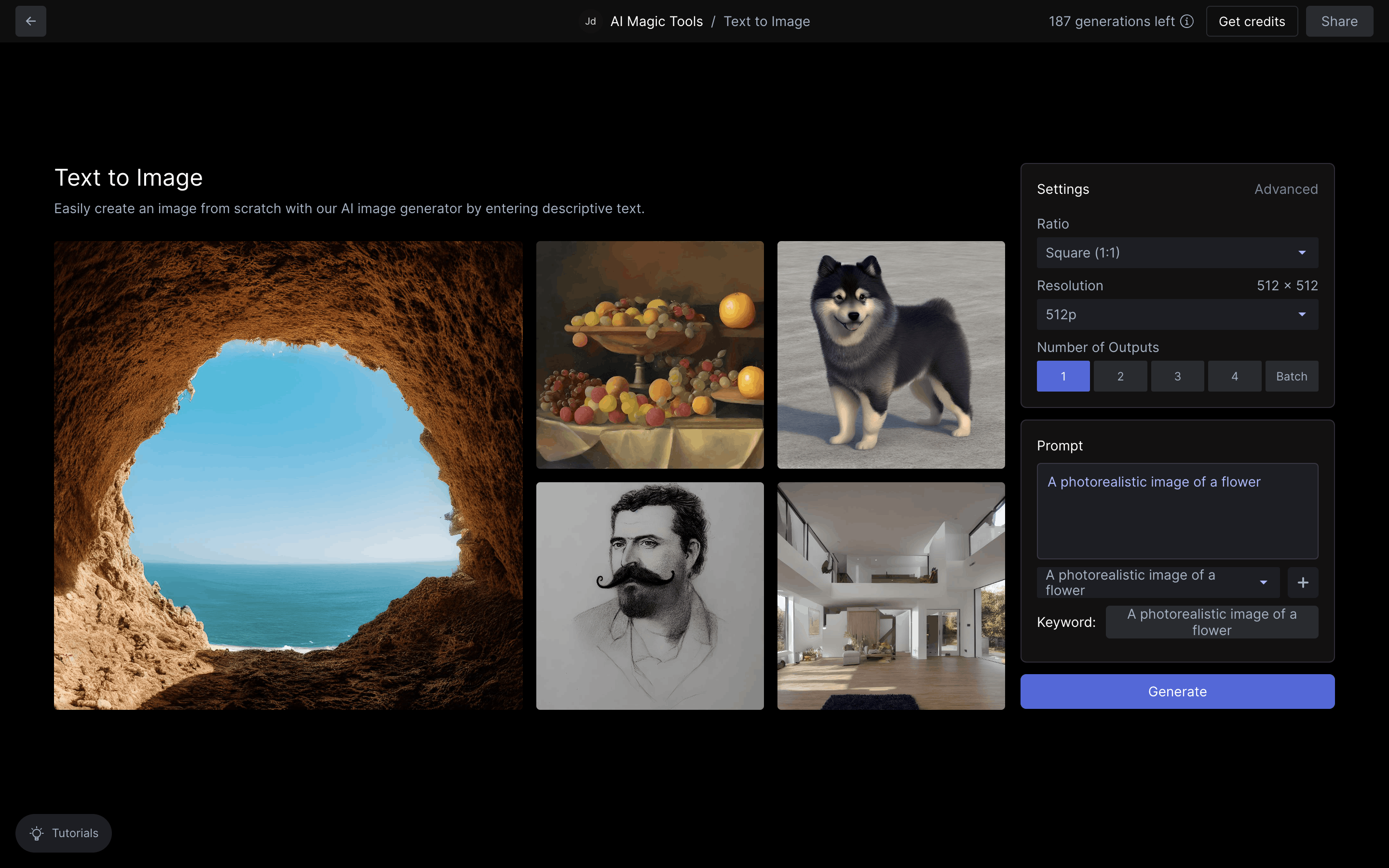The image size is (1389, 868).
Task: Click the Share button
Action: (x=1339, y=21)
